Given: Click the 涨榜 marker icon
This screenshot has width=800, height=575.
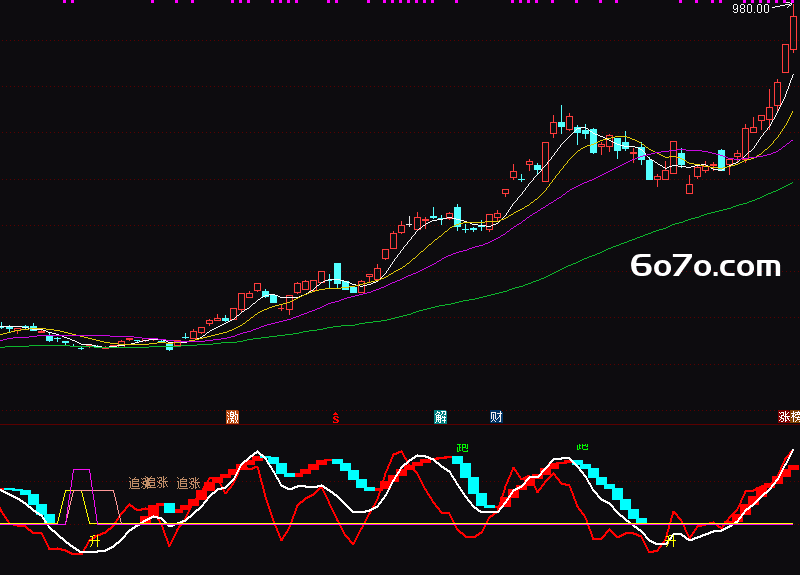Looking at the screenshot, I should [x=789, y=416].
